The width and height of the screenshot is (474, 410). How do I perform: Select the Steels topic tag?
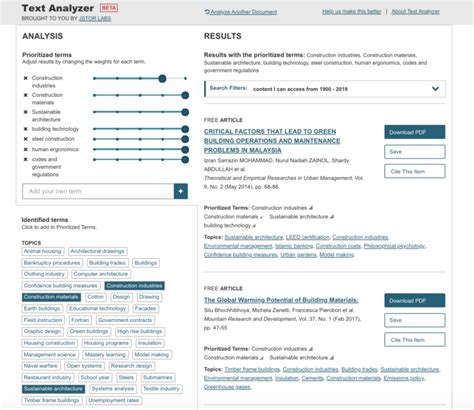[126, 378]
